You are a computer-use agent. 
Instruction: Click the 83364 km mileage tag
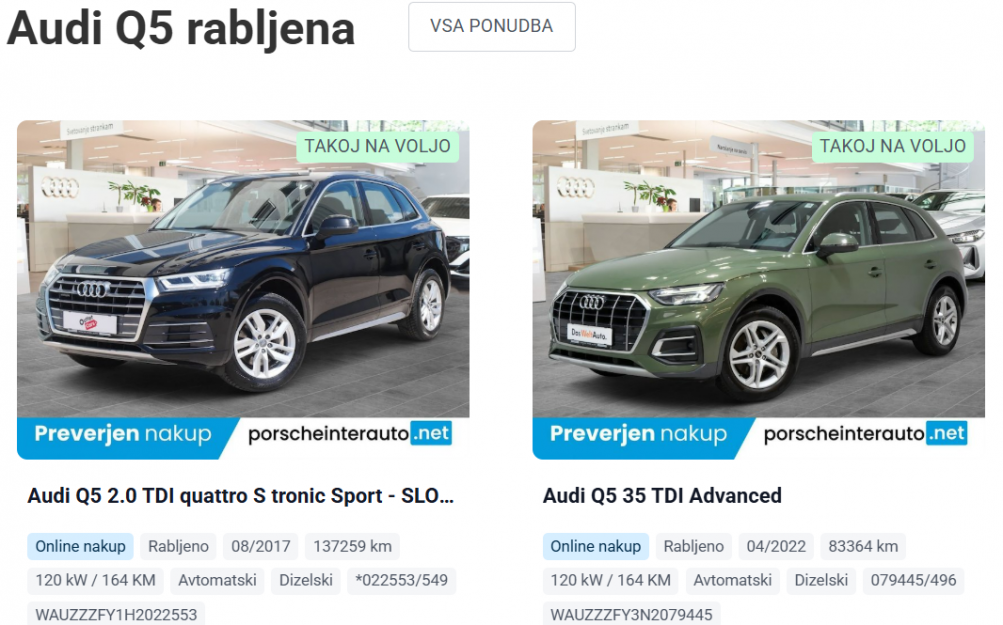pos(863,546)
